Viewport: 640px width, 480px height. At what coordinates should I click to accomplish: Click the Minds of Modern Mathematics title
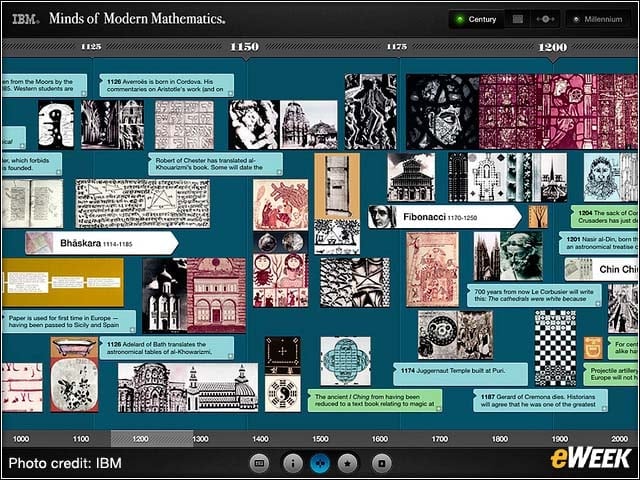[x=137, y=18]
